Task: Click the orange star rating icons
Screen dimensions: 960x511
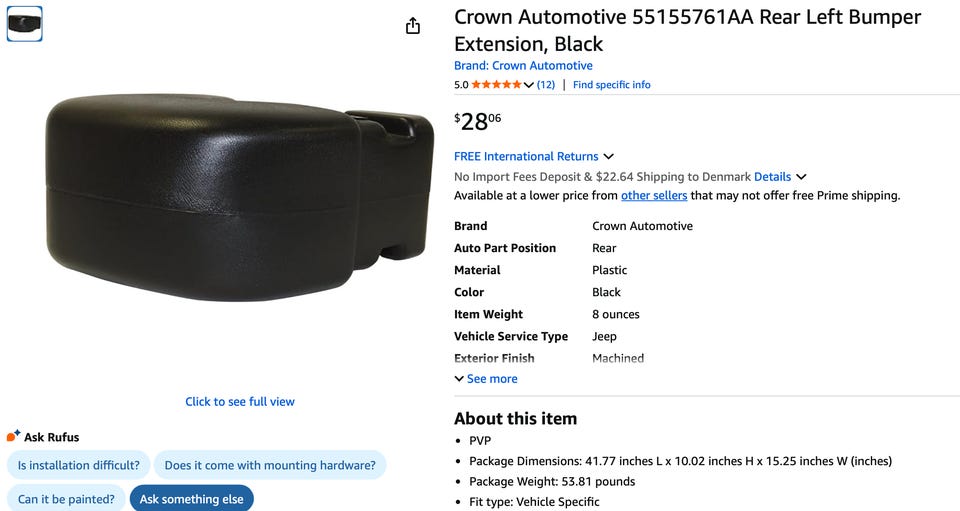Action: click(496, 85)
